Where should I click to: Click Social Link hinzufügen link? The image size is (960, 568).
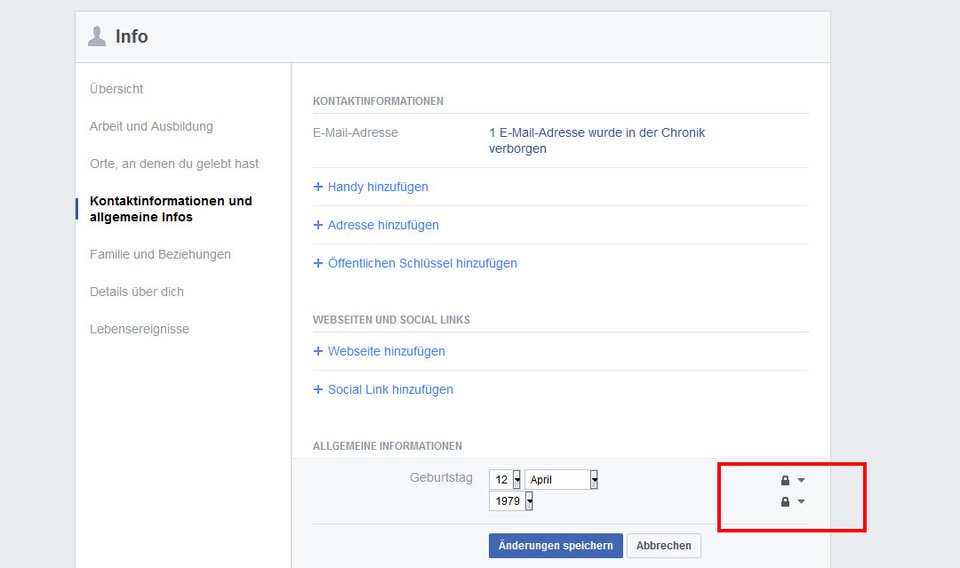(391, 389)
